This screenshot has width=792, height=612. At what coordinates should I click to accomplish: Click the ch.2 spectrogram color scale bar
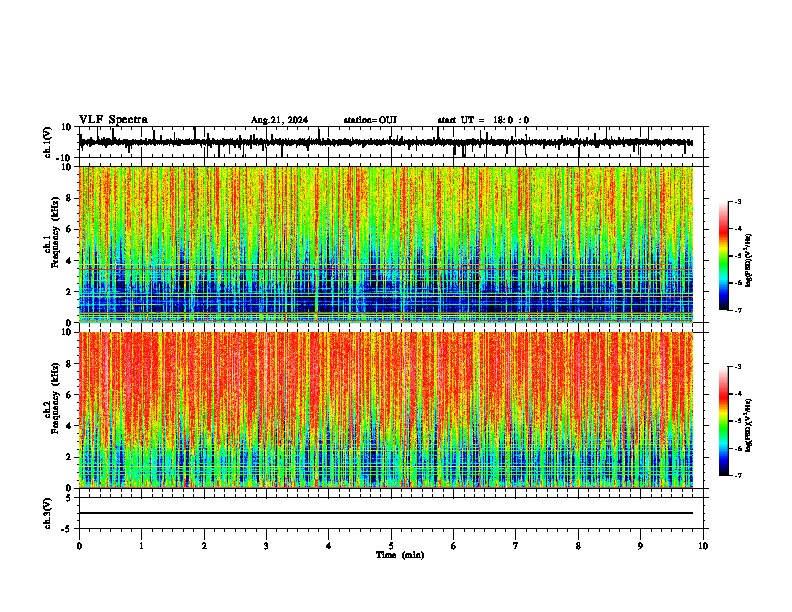[724, 421]
